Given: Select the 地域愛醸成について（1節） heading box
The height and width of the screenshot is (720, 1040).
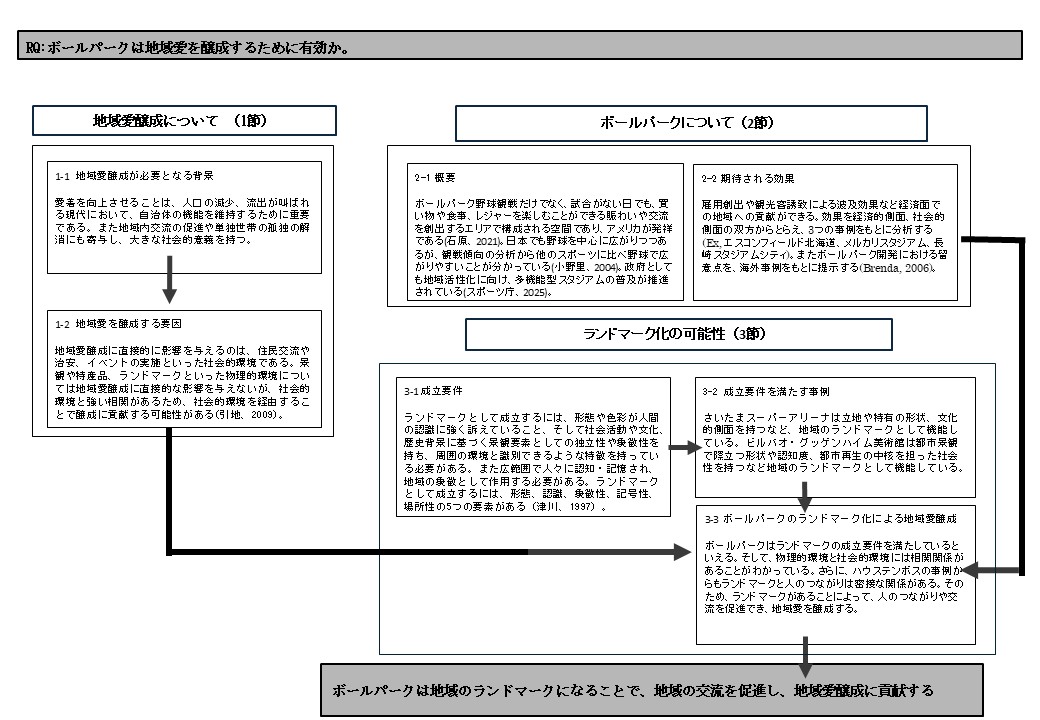Looking at the screenshot, I should point(185,121).
